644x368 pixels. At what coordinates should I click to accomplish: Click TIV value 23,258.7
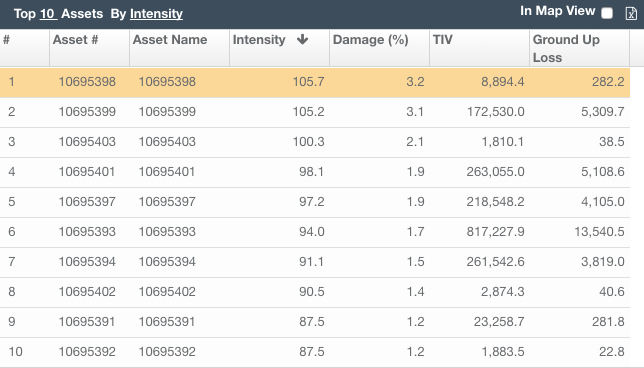(x=499, y=322)
